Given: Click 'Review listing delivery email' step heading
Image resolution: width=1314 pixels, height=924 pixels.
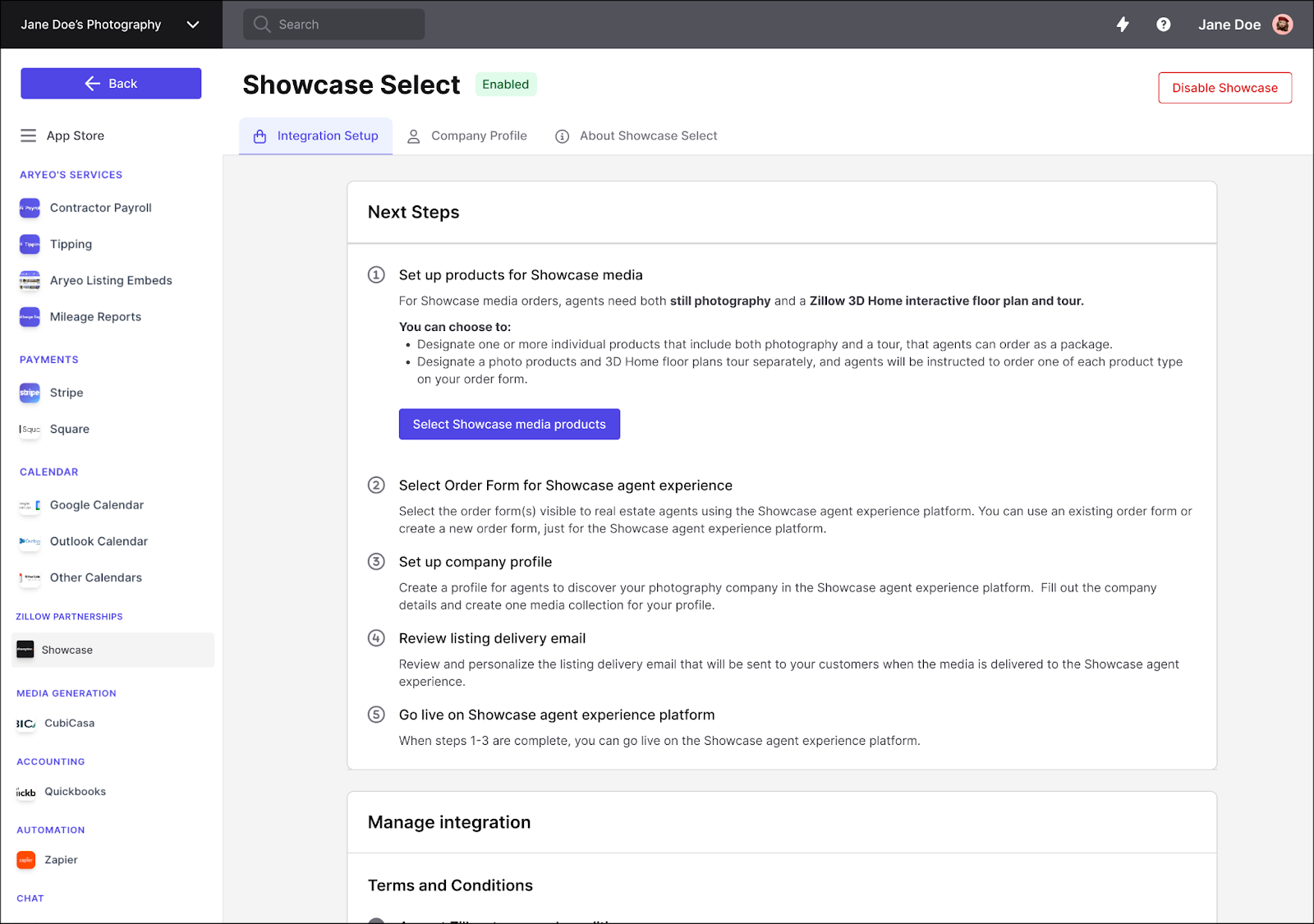Looking at the screenshot, I should [493, 638].
